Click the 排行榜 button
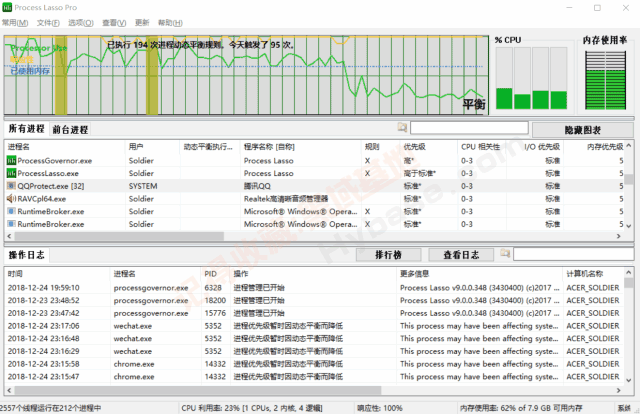This screenshot has height=414, width=640. [389, 255]
